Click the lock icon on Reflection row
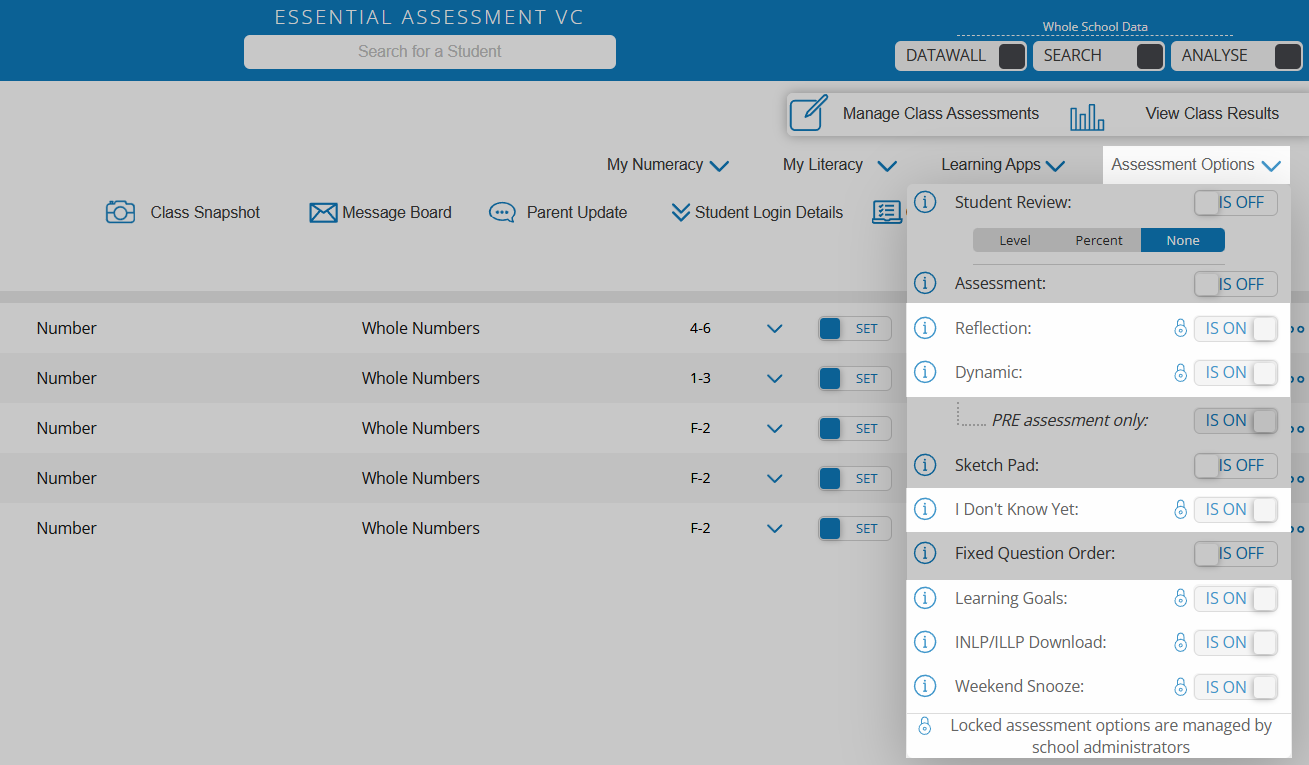This screenshot has height=765, width=1309. [1180, 328]
